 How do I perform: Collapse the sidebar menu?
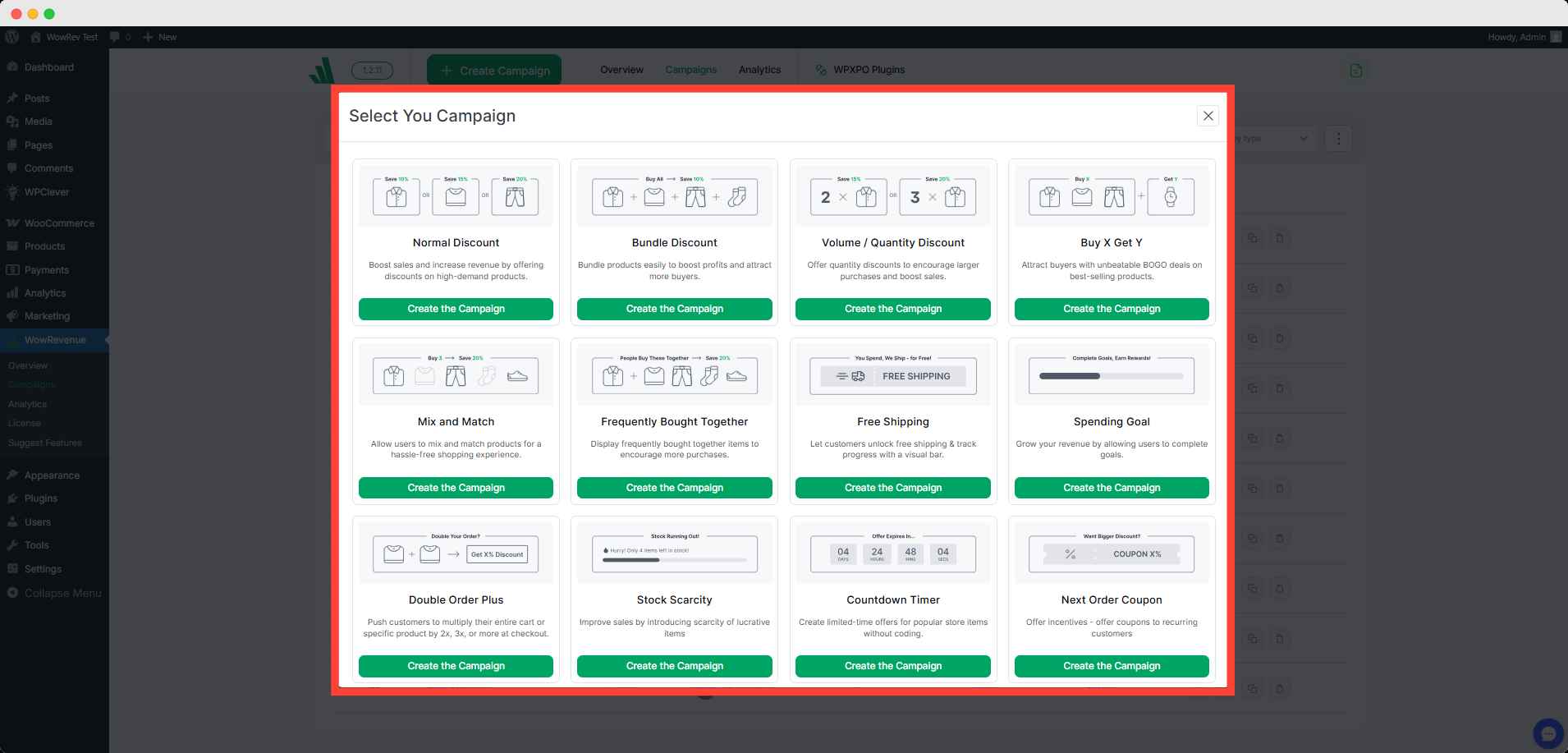coord(54,593)
